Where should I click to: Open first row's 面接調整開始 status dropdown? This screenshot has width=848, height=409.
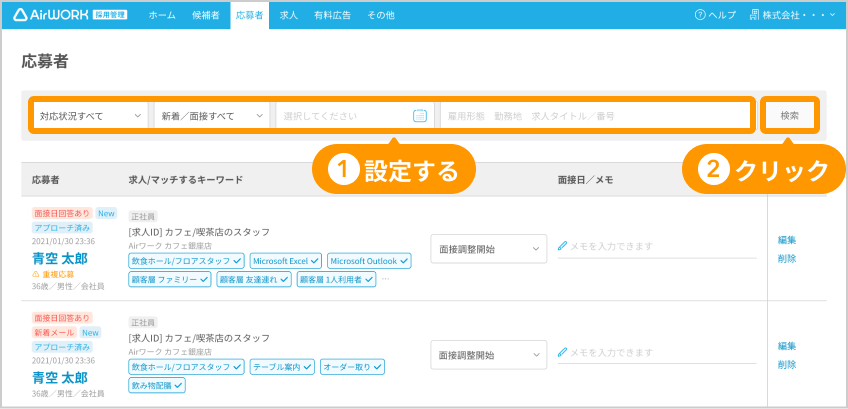pos(489,249)
